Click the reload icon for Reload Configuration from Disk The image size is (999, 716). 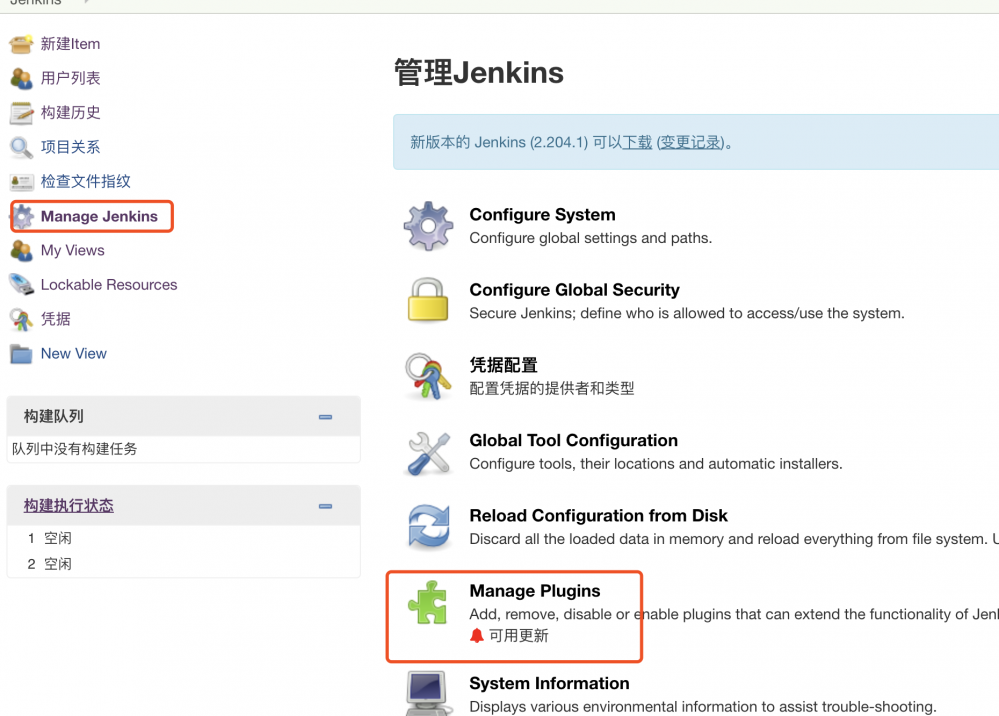(x=428, y=527)
